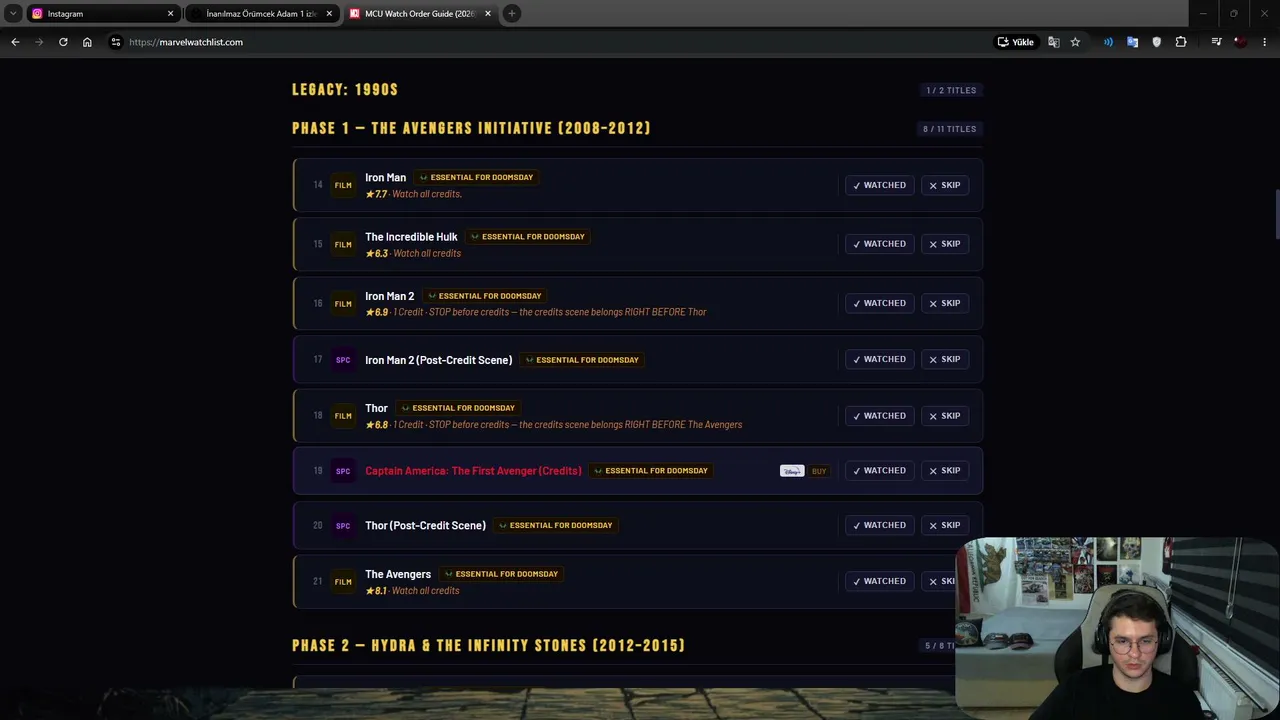Click the FILM badge on Iron Man row

pos(343,185)
